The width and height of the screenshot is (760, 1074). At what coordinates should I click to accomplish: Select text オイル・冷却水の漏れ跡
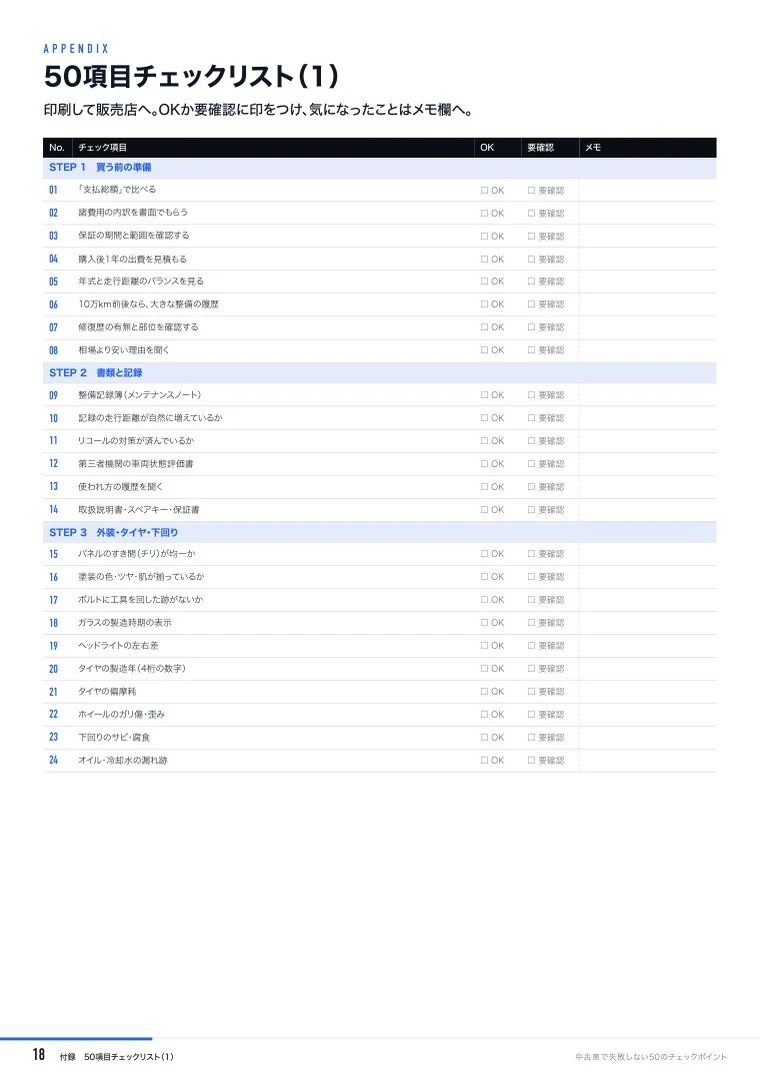[x=123, y=760]
